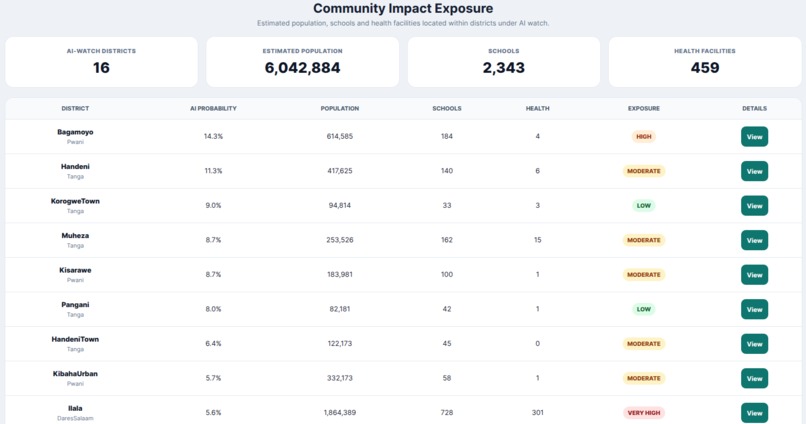The image size is (806, 424).
Task: Click population value 94,814
Action: click(x=340, y=205)
